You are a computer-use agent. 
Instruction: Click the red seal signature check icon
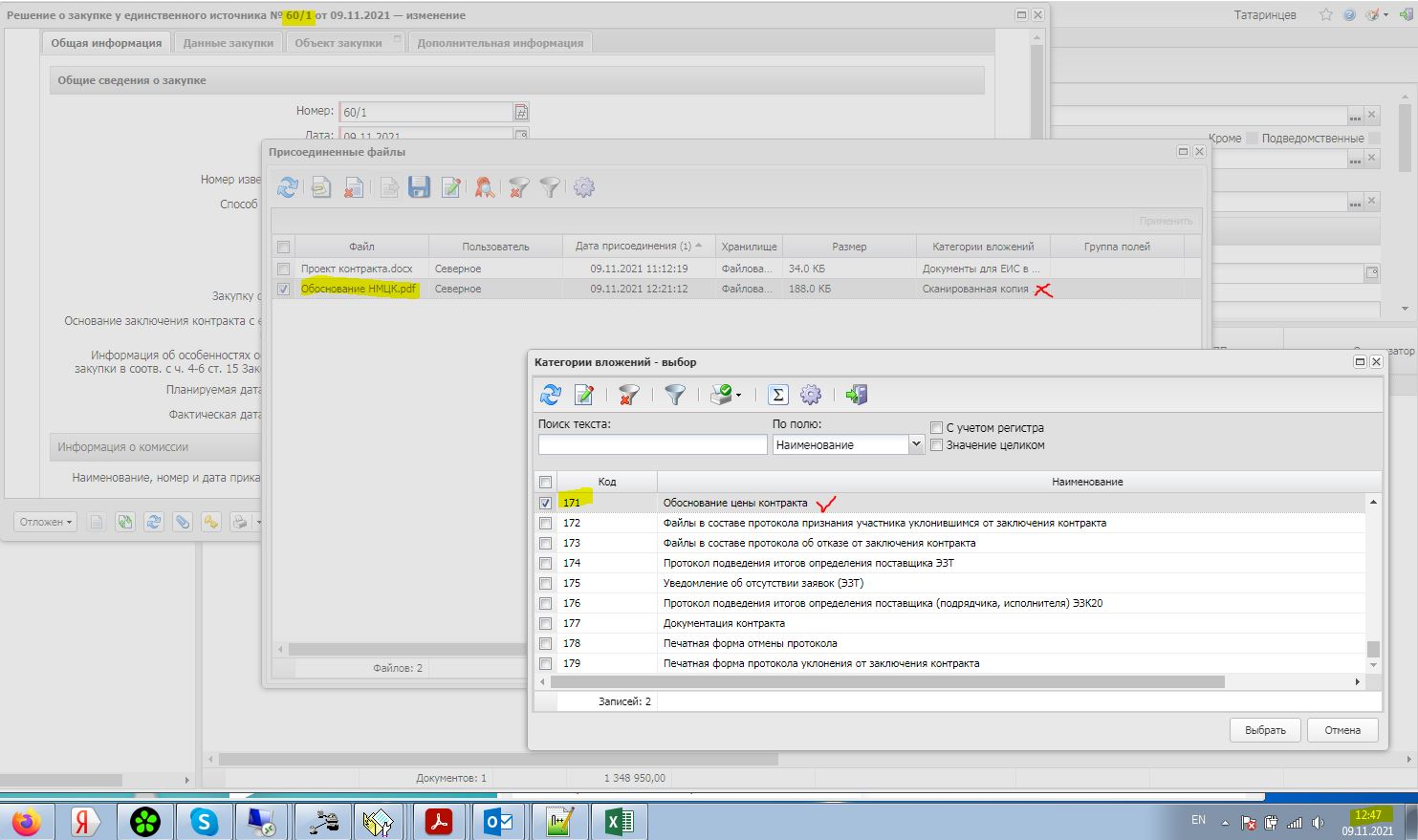coord(485,187)
